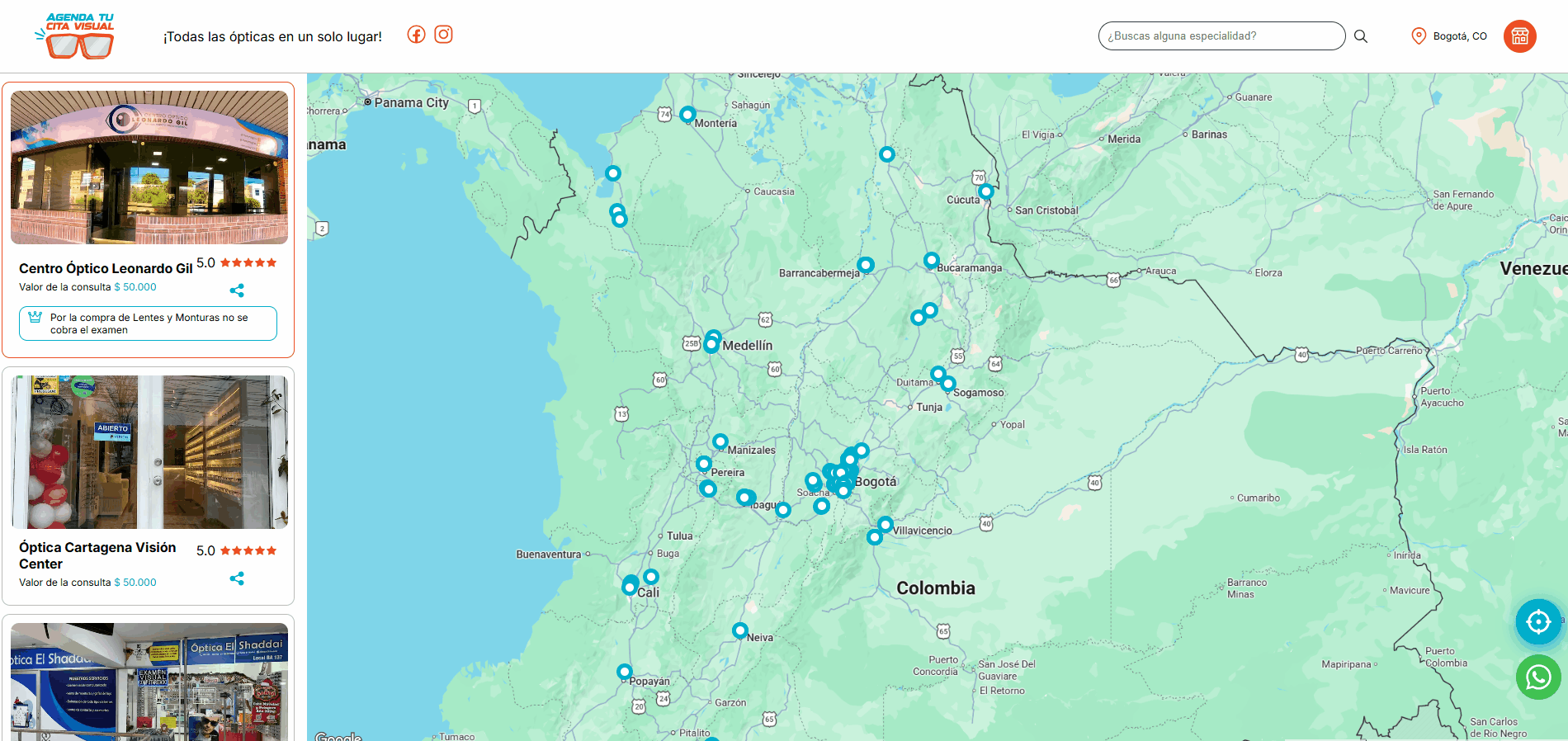
Task: Open the Instagram profile icon
Action: coord(443,35)
